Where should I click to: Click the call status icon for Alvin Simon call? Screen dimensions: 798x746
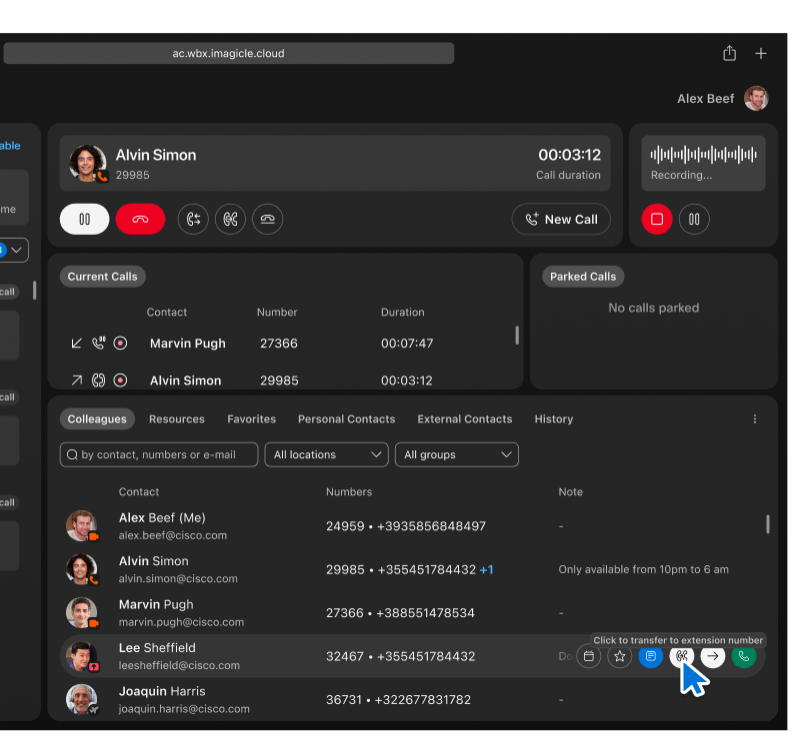tap(98, 380)
